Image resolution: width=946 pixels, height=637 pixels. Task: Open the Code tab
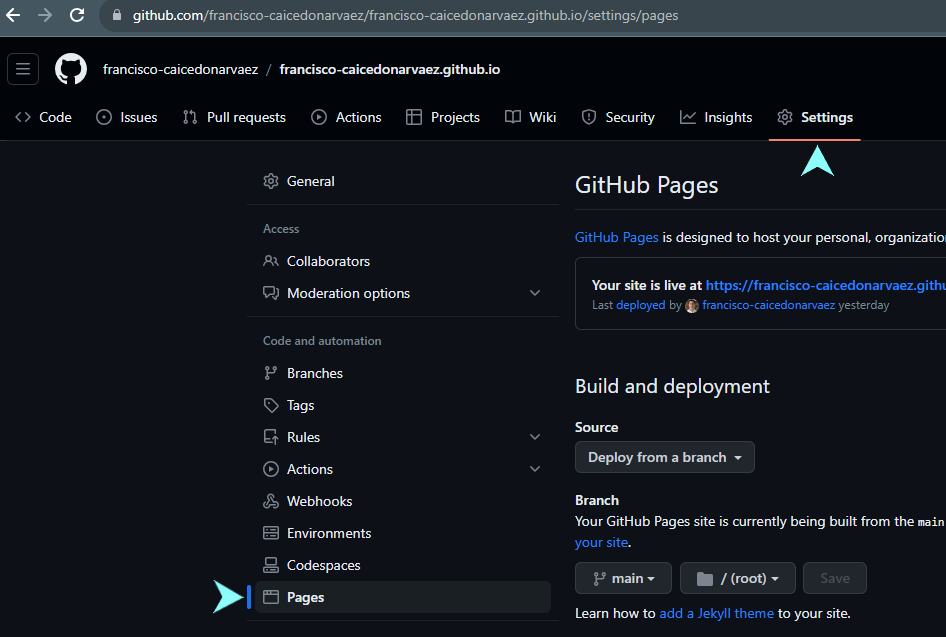43,117
